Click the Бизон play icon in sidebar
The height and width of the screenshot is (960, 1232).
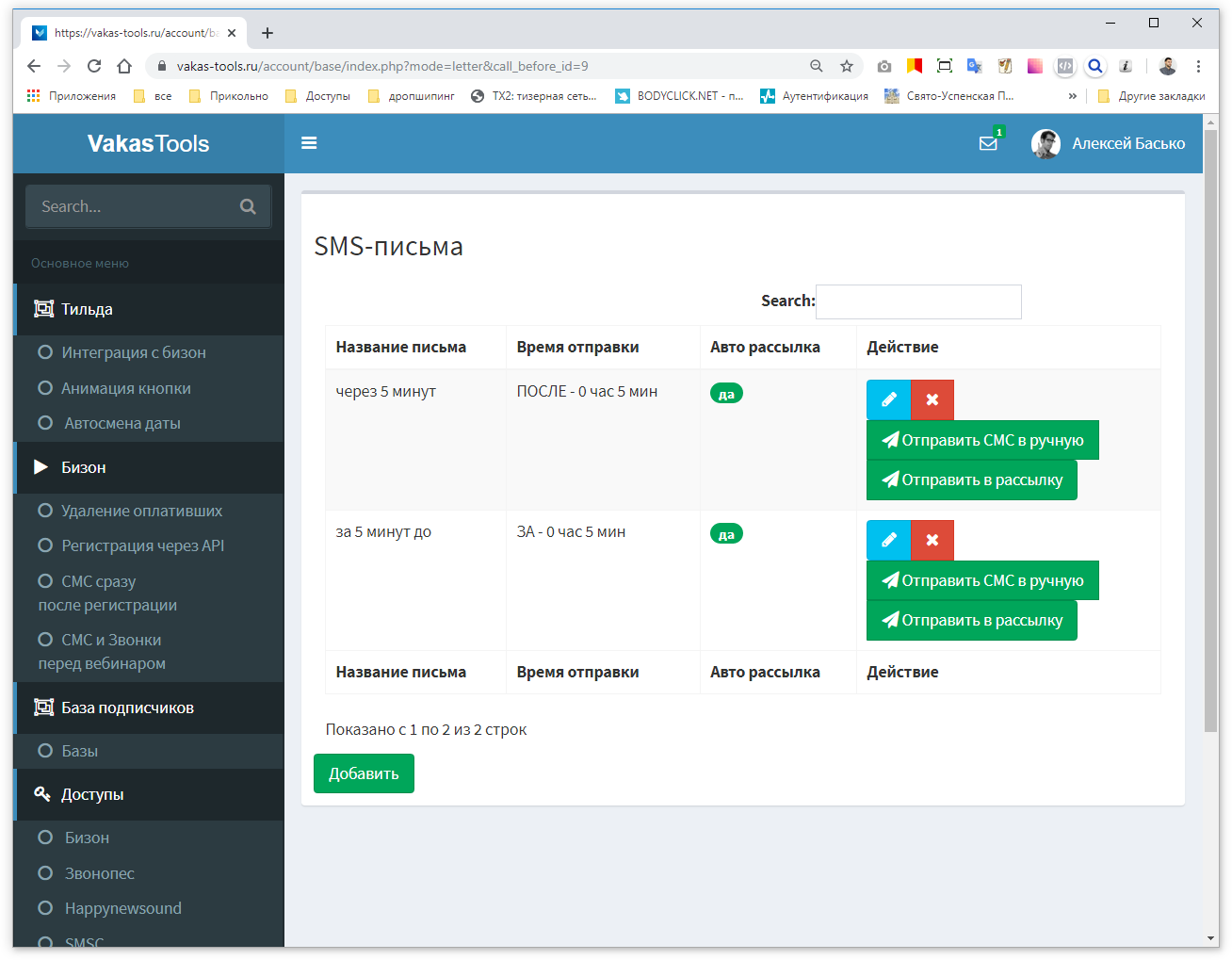tap(41, 467)
